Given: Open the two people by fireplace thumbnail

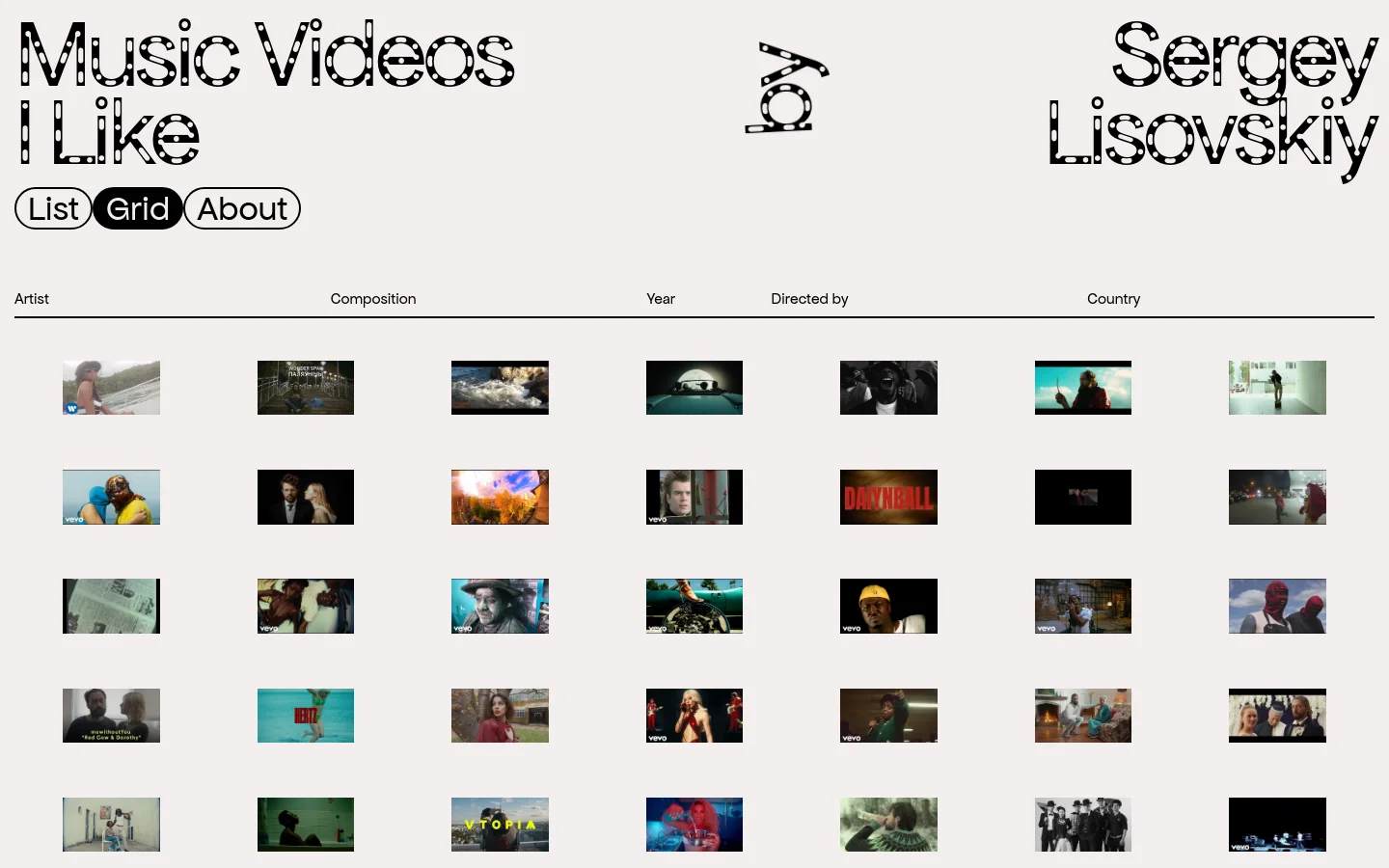Looking at the screenshot, I should [x=1083, y=716].
